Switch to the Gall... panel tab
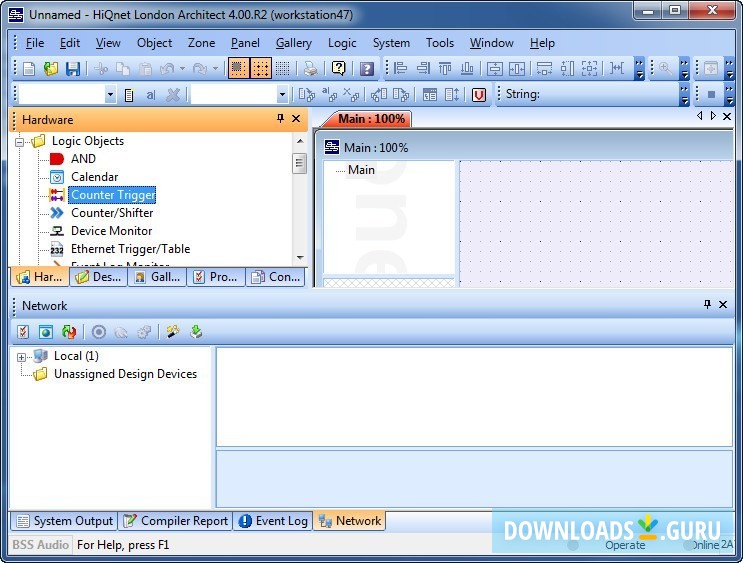This screenshot has width=743, height=563. (157, 277)
